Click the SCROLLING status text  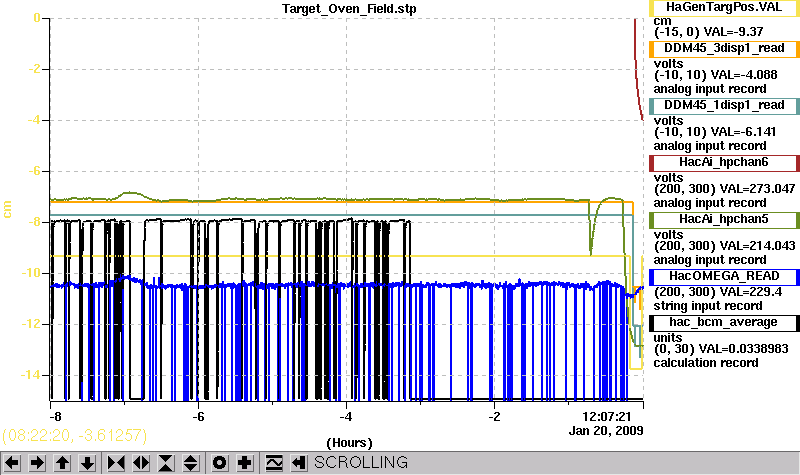pos(361,462)
